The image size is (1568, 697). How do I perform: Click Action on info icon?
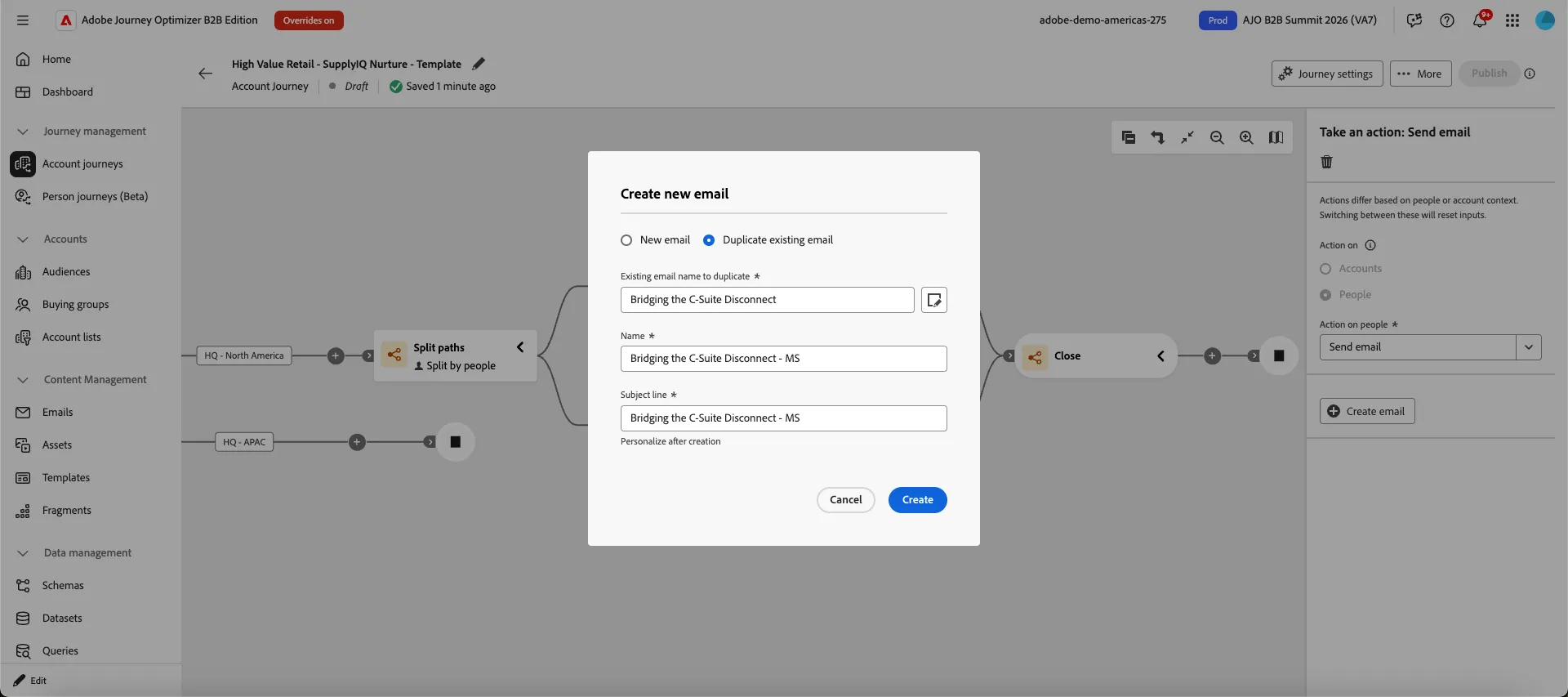point(1370,245)
